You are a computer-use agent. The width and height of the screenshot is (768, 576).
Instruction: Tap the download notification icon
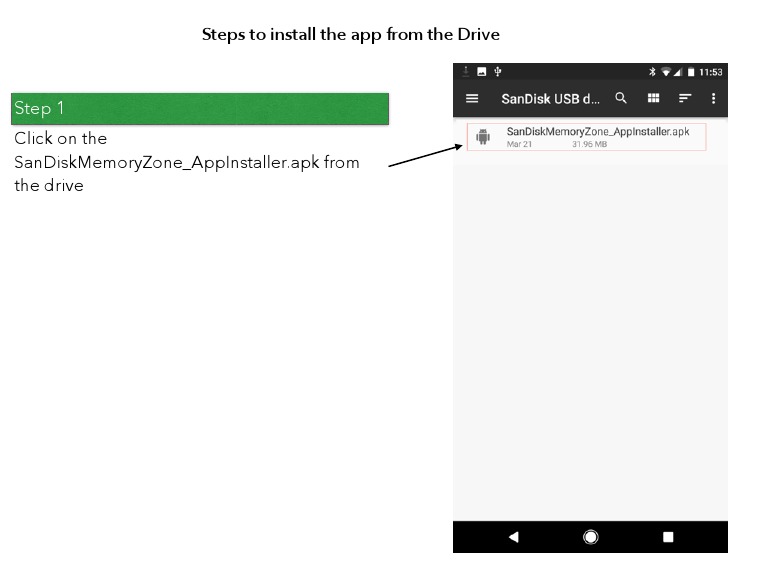466,72
